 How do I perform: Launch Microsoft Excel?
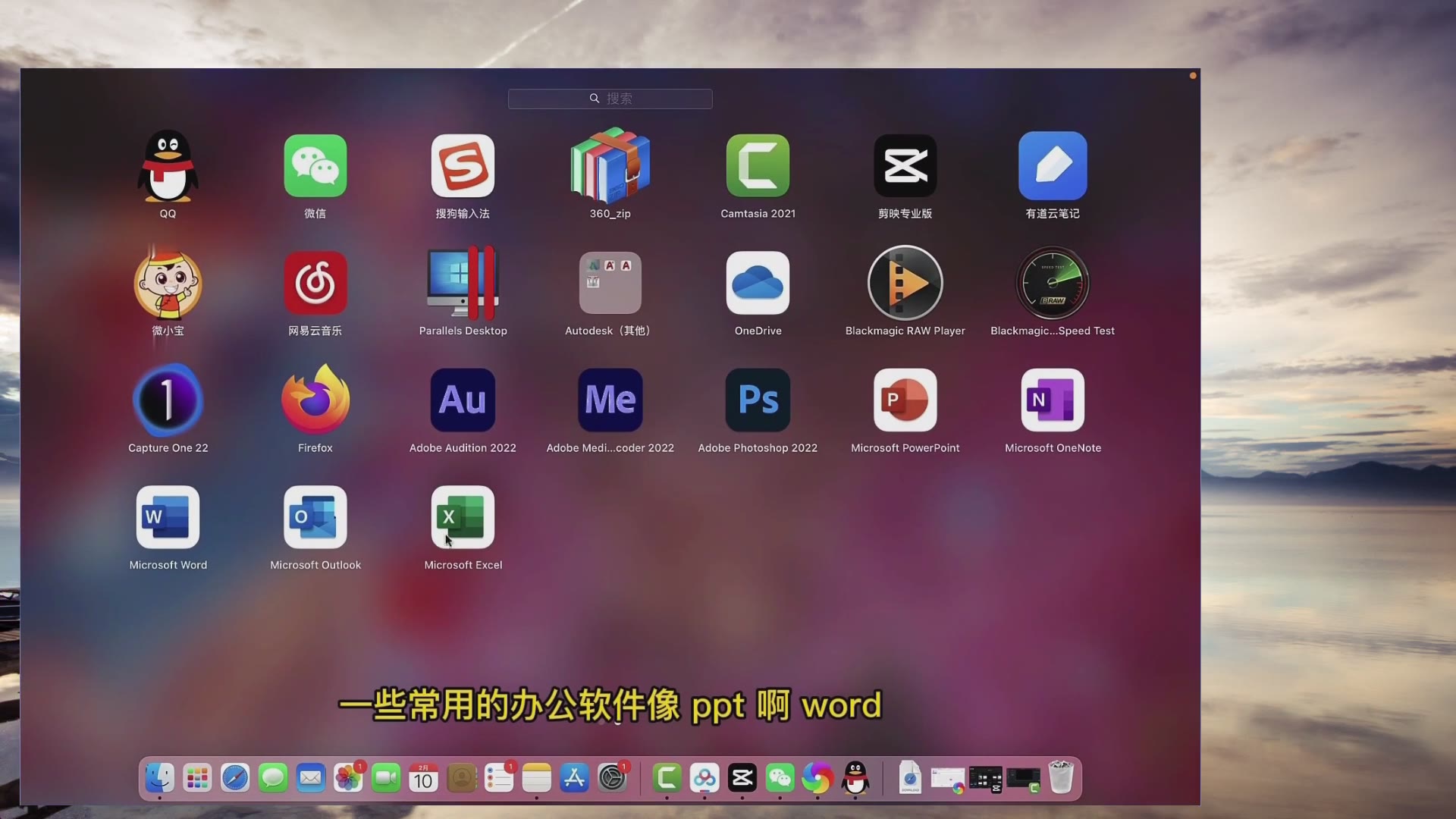click(x=463, y=517)
